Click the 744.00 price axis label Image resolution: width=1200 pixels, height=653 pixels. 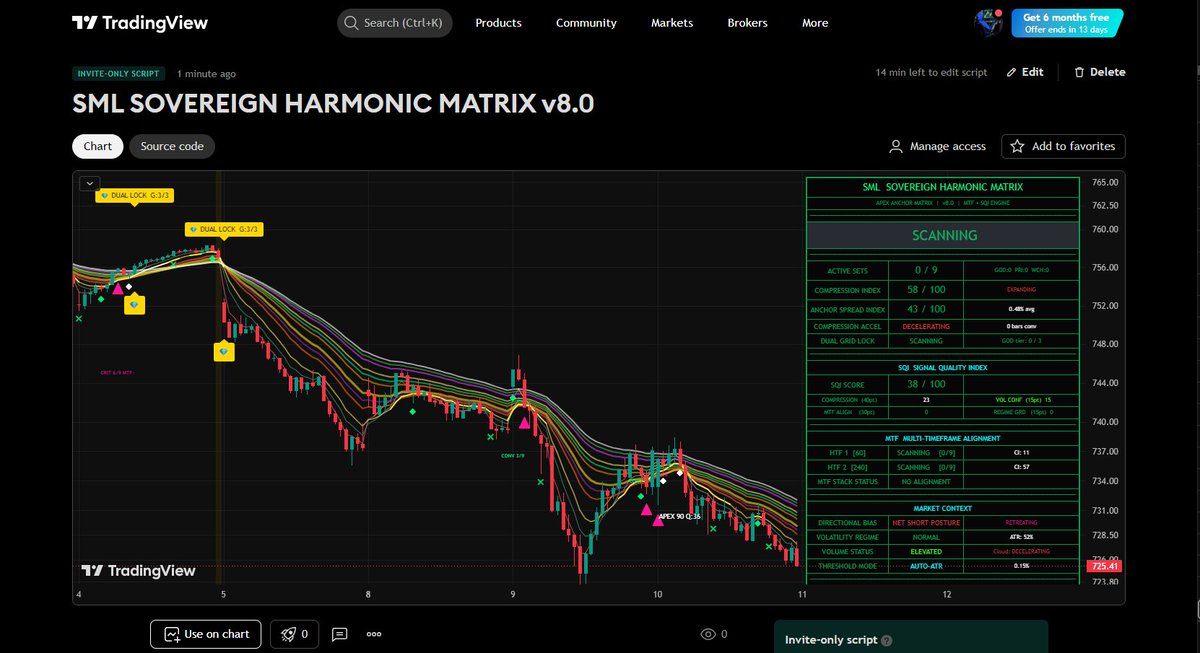click(1106, 383)
